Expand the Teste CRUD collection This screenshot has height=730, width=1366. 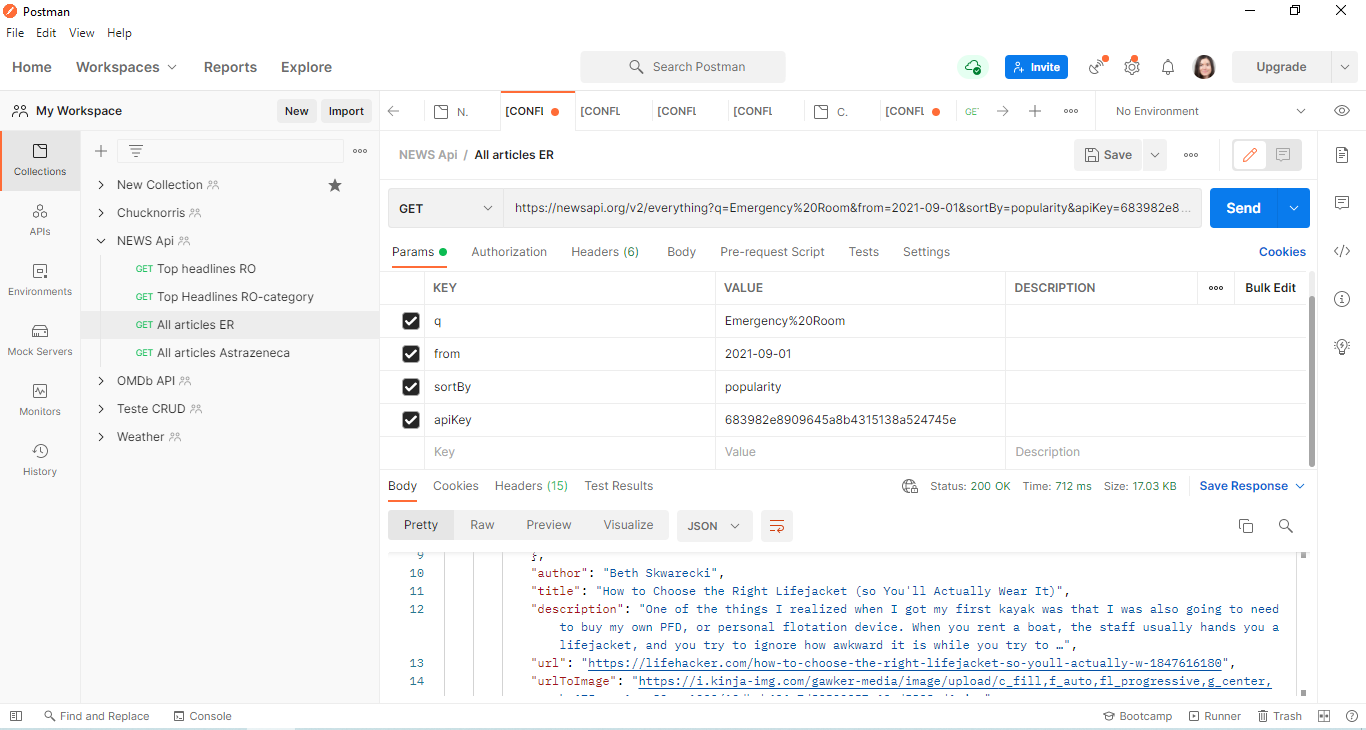(x=101, y=409)
